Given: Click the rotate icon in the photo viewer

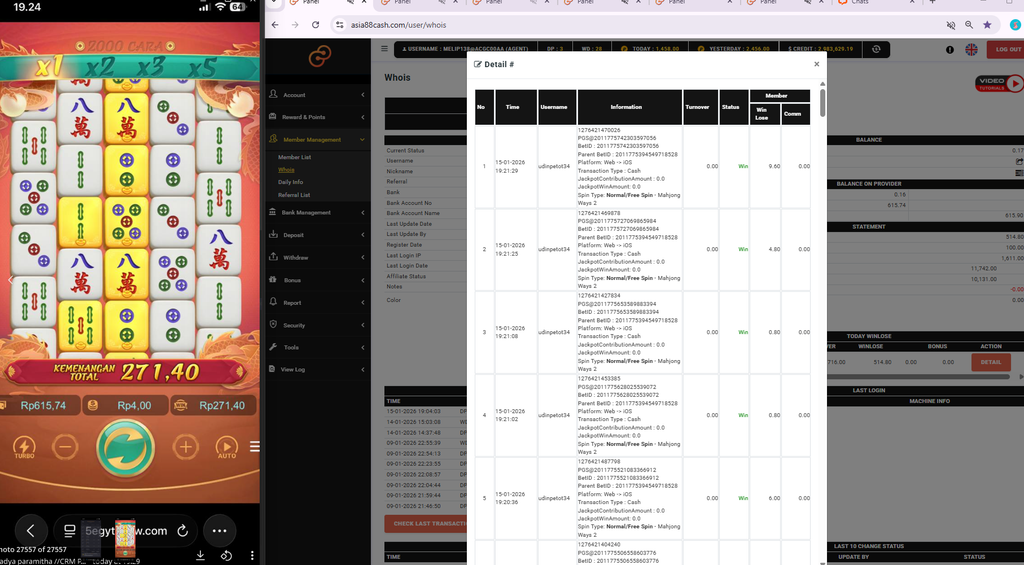Looking at the screenshot, I should click(226, 556).
